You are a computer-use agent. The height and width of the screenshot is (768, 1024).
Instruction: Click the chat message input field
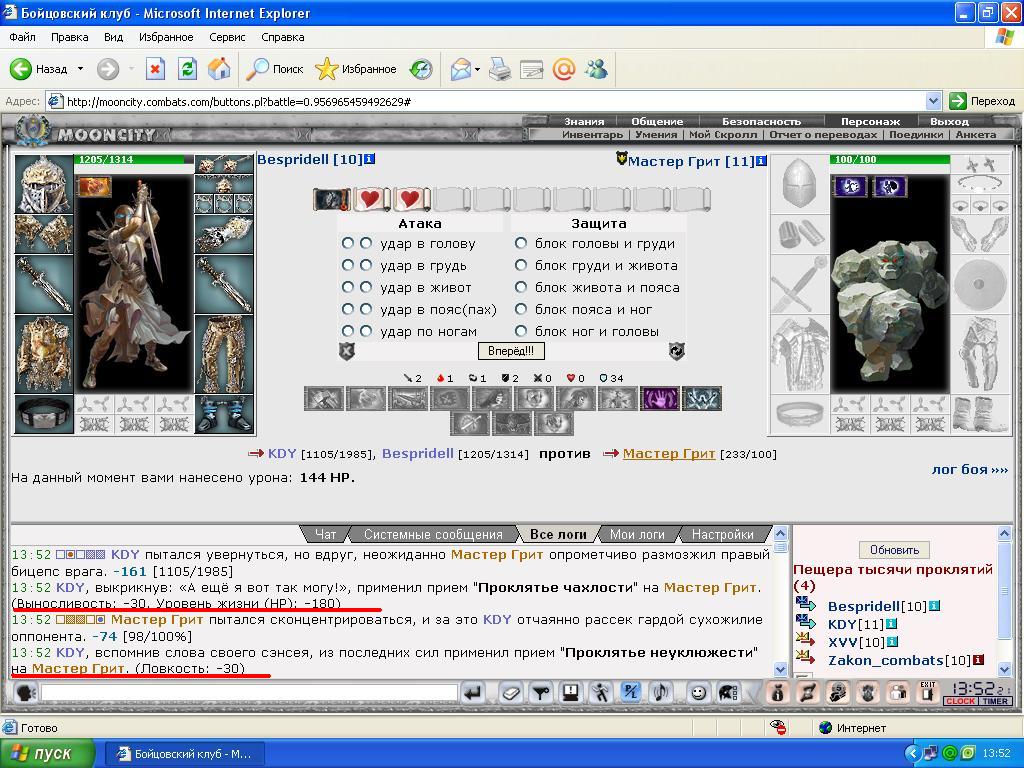click(x=249, y=692)
